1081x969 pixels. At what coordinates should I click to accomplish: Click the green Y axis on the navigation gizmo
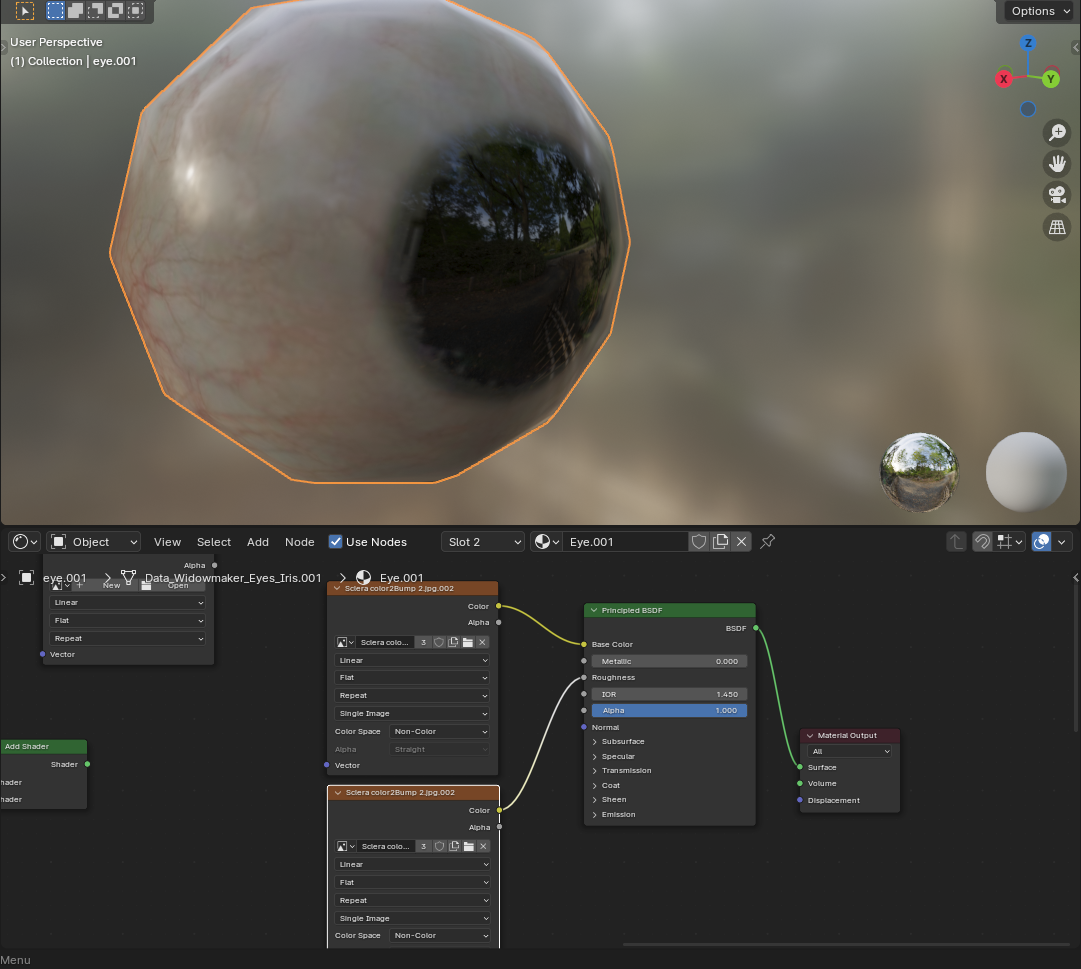(x=1051, y=79)
